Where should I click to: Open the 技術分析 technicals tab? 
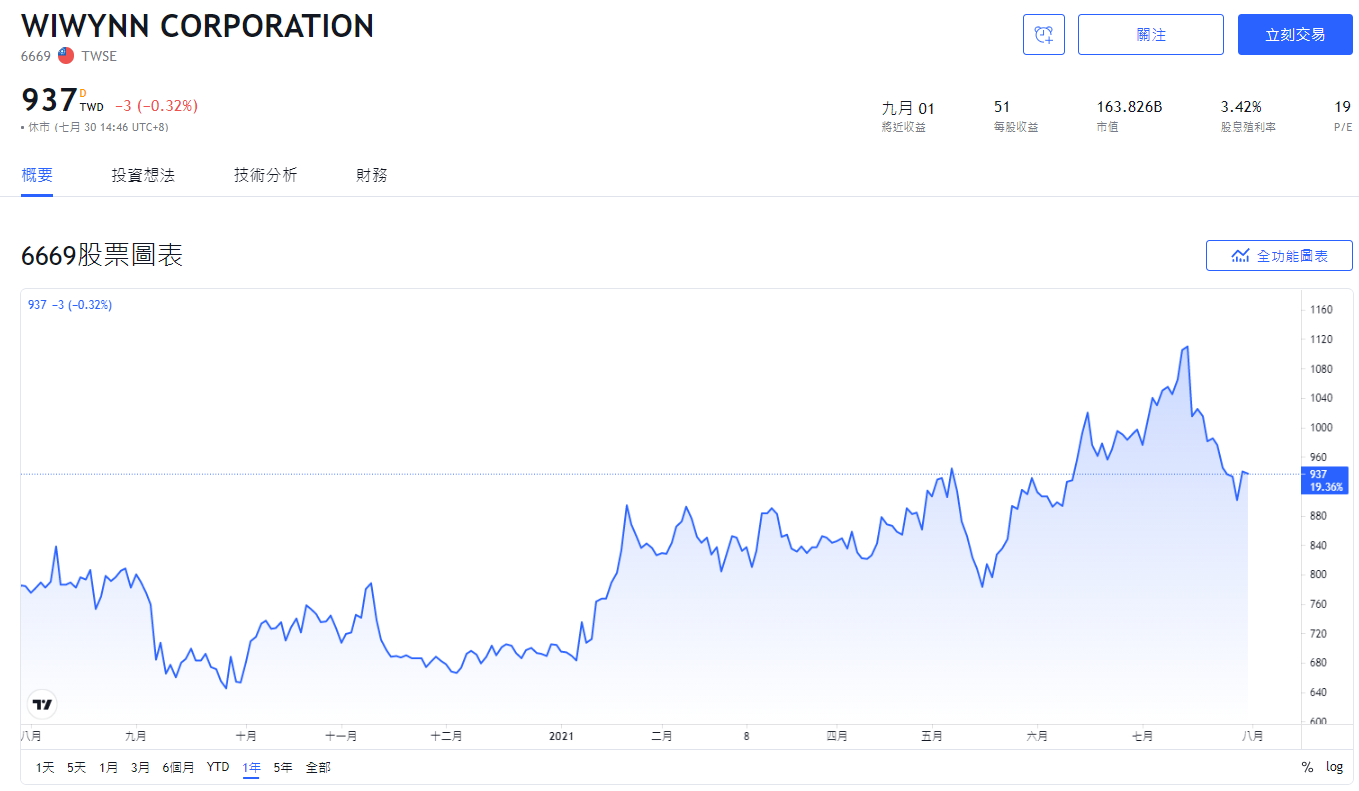click(265, 175)
